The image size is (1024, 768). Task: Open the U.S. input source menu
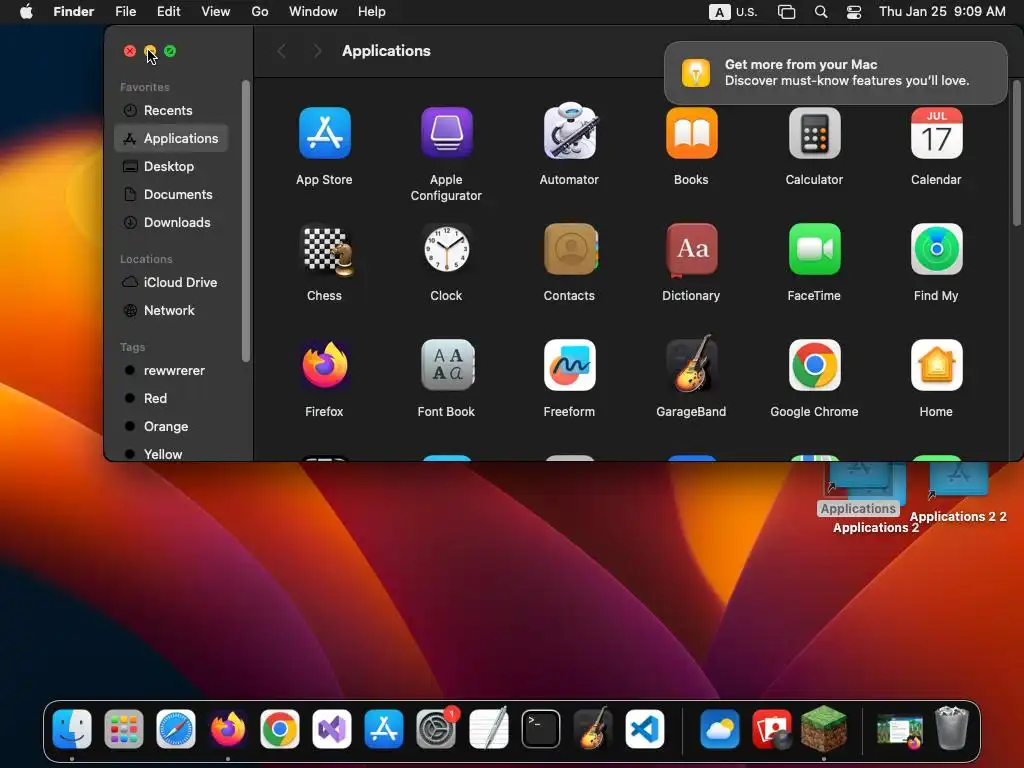(733, 12)
